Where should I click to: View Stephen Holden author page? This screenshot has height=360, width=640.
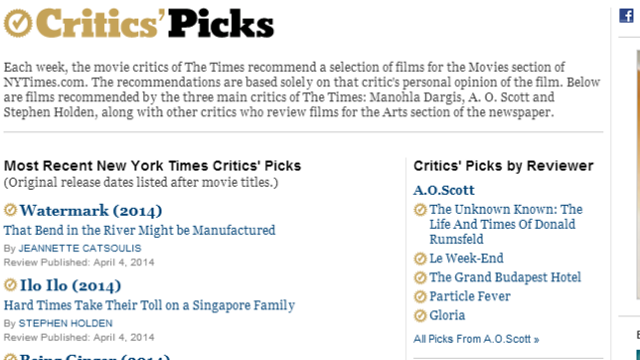click(66, 323)
